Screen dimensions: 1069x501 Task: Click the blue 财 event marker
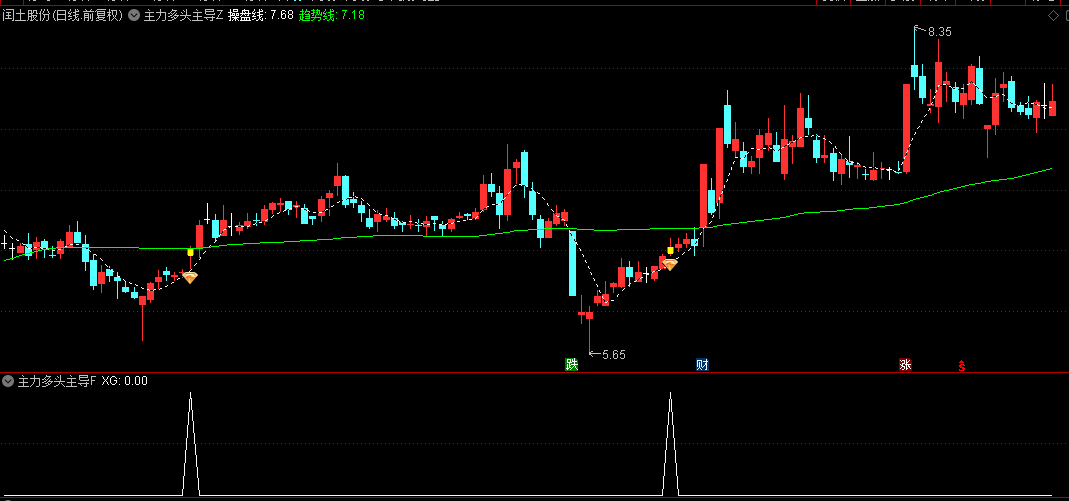click(x=702, y=365)
